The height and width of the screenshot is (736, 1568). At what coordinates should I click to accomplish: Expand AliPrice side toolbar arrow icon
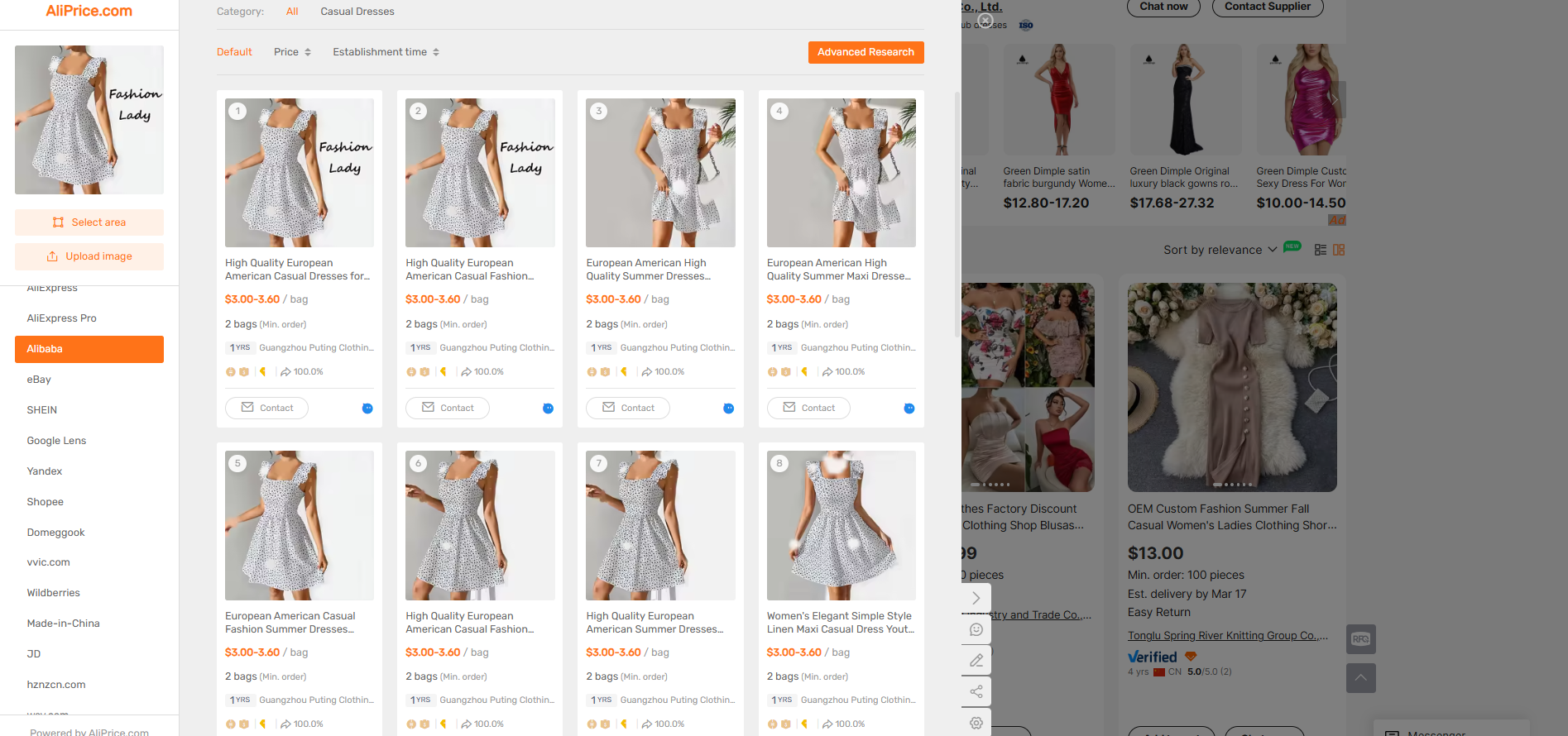[x=976, y=598]
